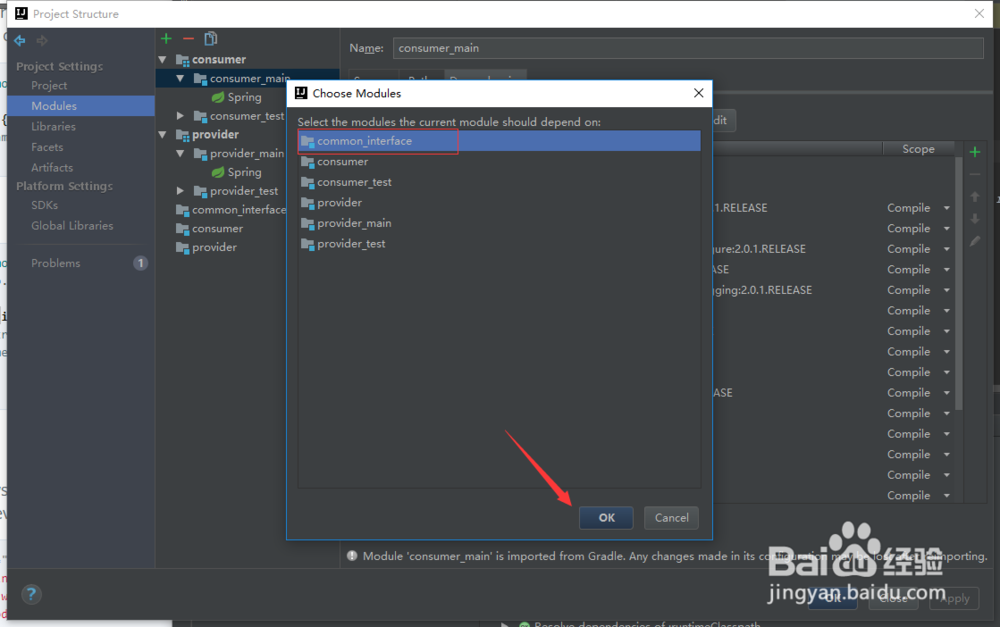Select provider in Choose Modules list
The image size is (1000, 627).
click(499, 203)
